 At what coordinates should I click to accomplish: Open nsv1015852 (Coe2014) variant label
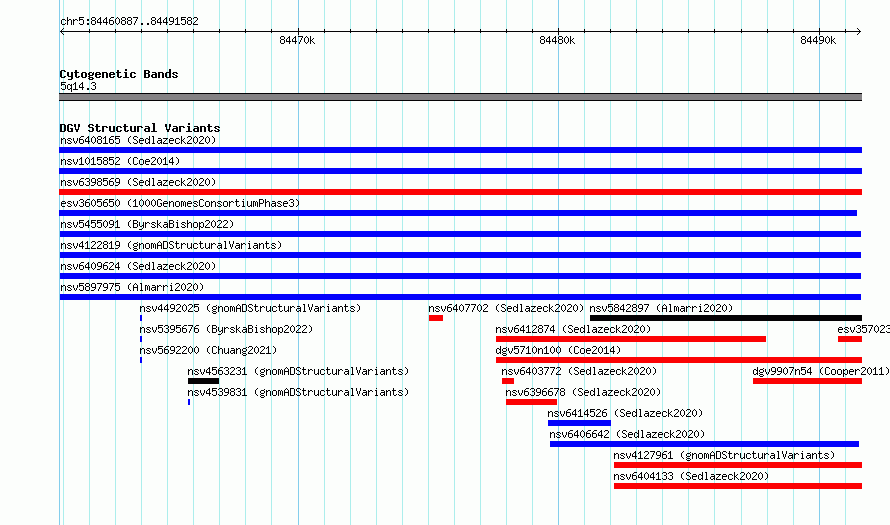(x=120, y=161)
